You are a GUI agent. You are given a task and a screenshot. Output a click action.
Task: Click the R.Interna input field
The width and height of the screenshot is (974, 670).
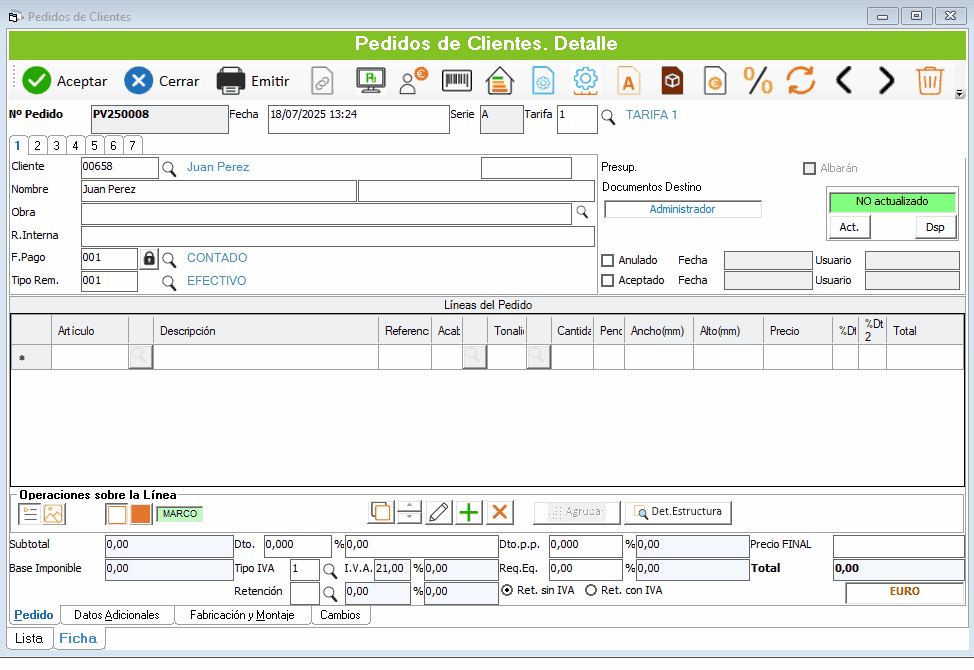click(338, 237)
